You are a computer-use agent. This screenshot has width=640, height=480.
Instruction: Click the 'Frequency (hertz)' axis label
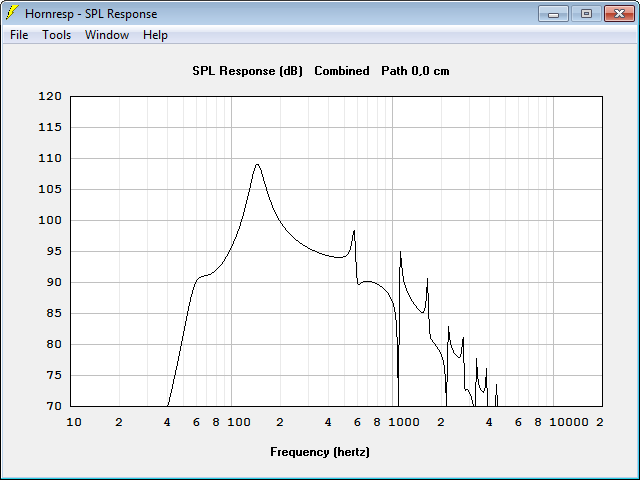[320, 452]
